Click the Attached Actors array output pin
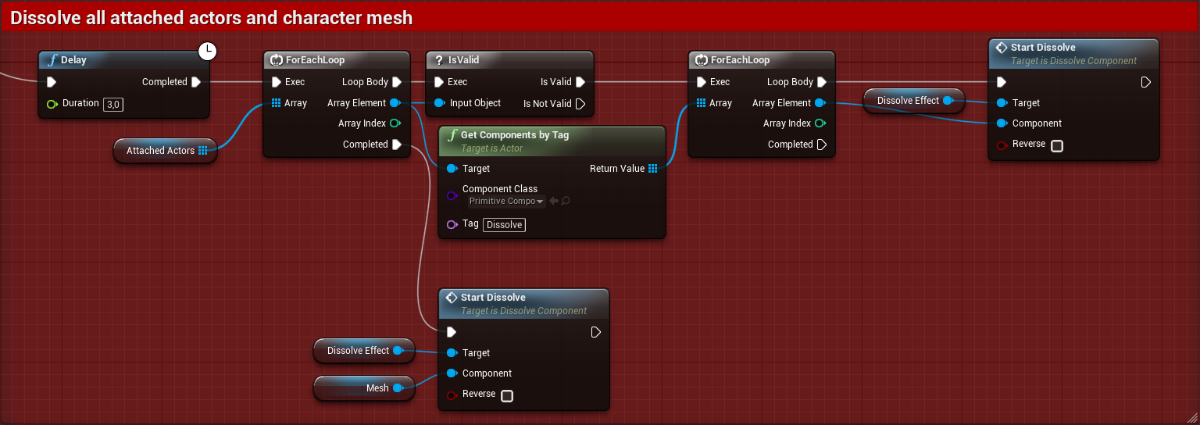The width and height of the screenshot is (1200, 425). (203, 151)
